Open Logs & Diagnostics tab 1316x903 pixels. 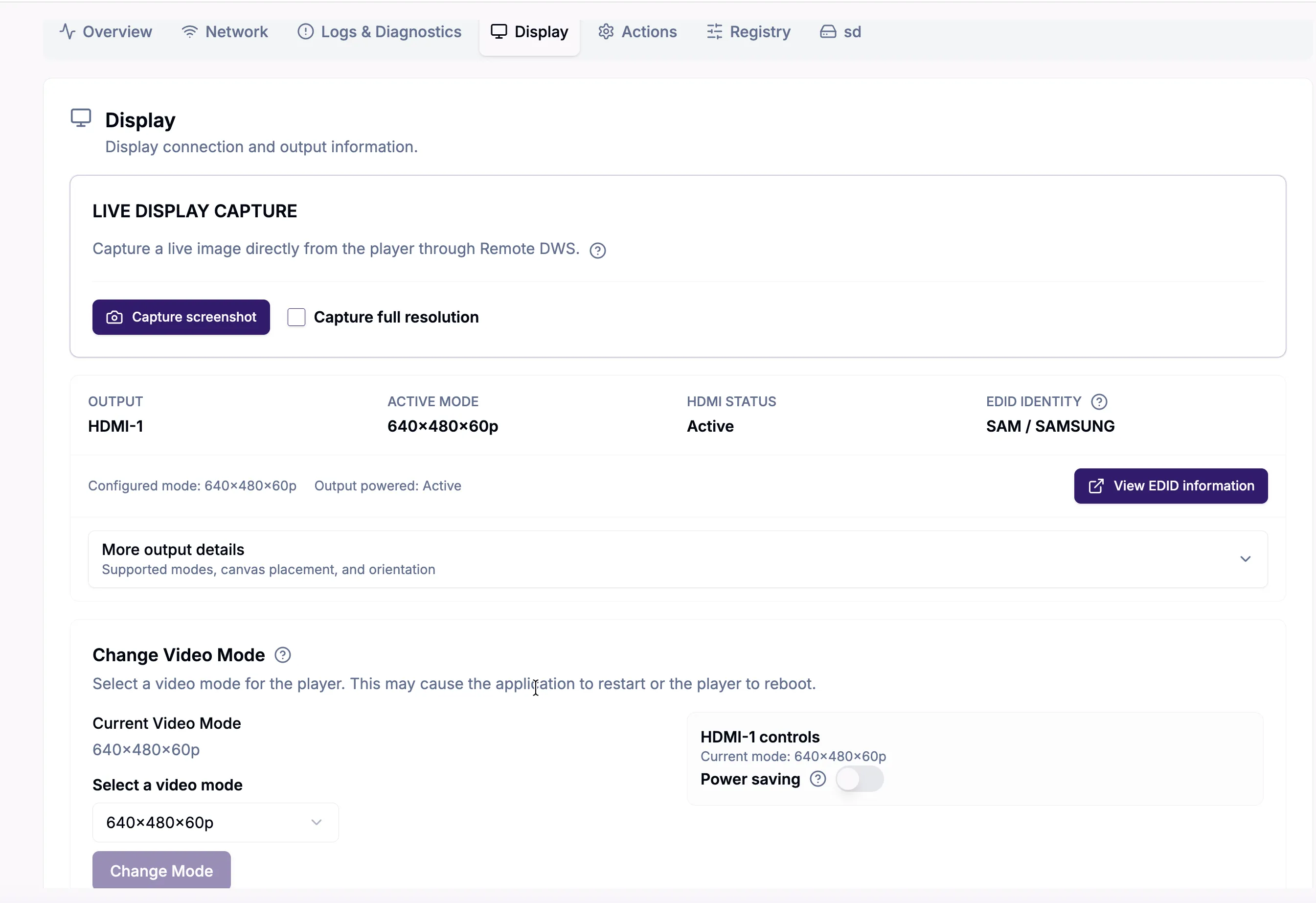380,32
